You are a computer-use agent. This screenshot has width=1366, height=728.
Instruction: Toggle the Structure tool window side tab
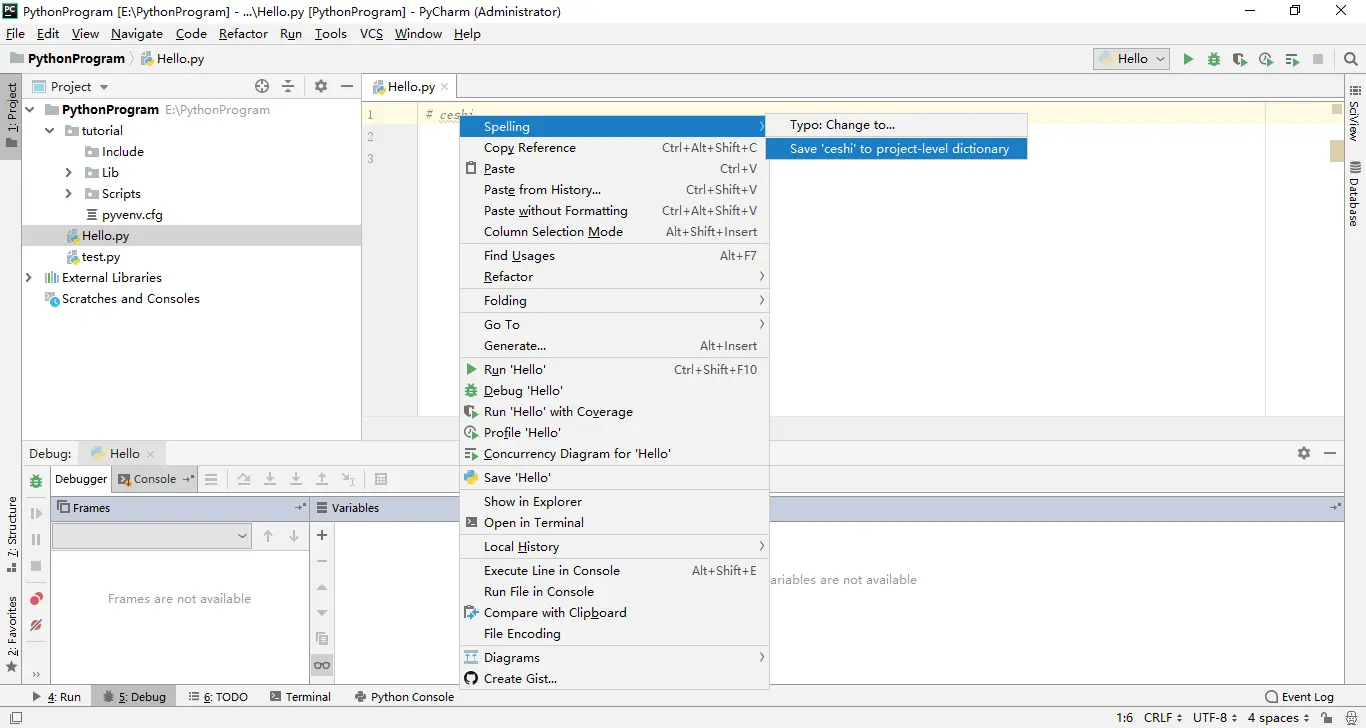coord(12,534)
